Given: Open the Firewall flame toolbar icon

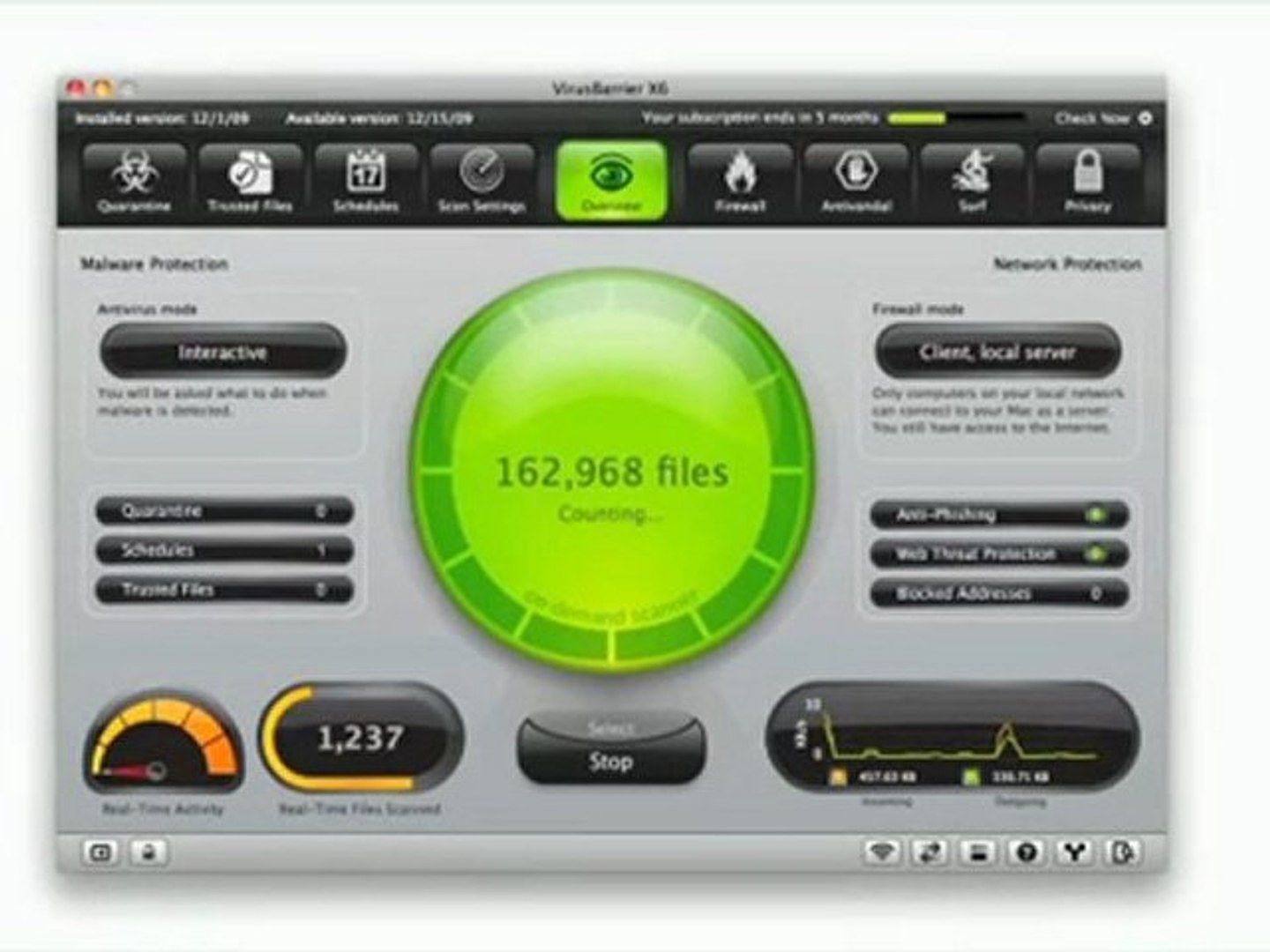Looking at the screenshot, I should [740, 181].
